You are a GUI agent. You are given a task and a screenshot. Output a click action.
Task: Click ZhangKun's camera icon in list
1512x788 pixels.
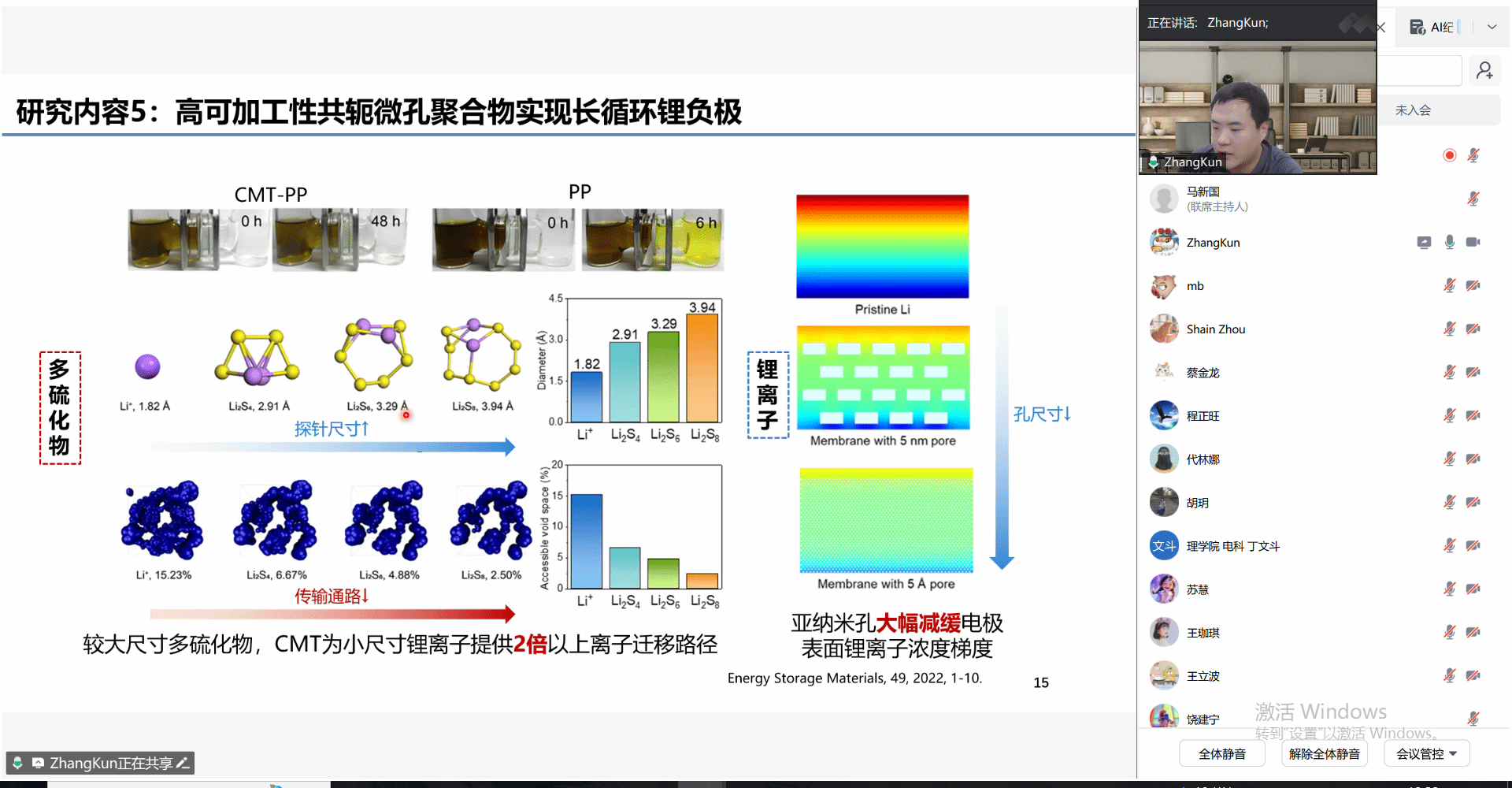[1473, 243]
